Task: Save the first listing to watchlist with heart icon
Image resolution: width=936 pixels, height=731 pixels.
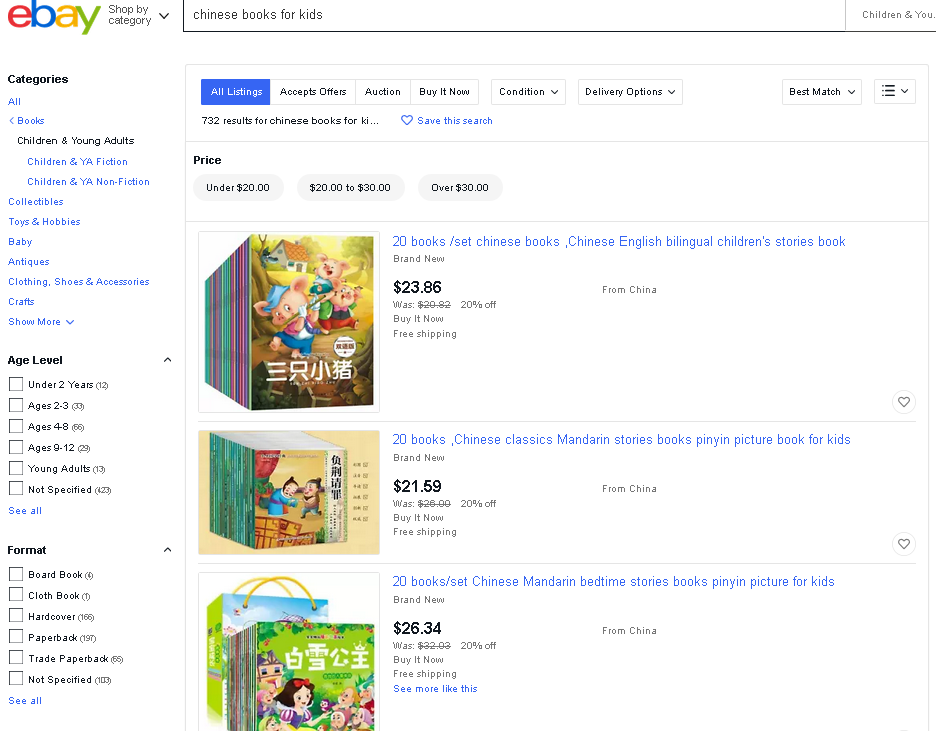Action: [904, 402]
